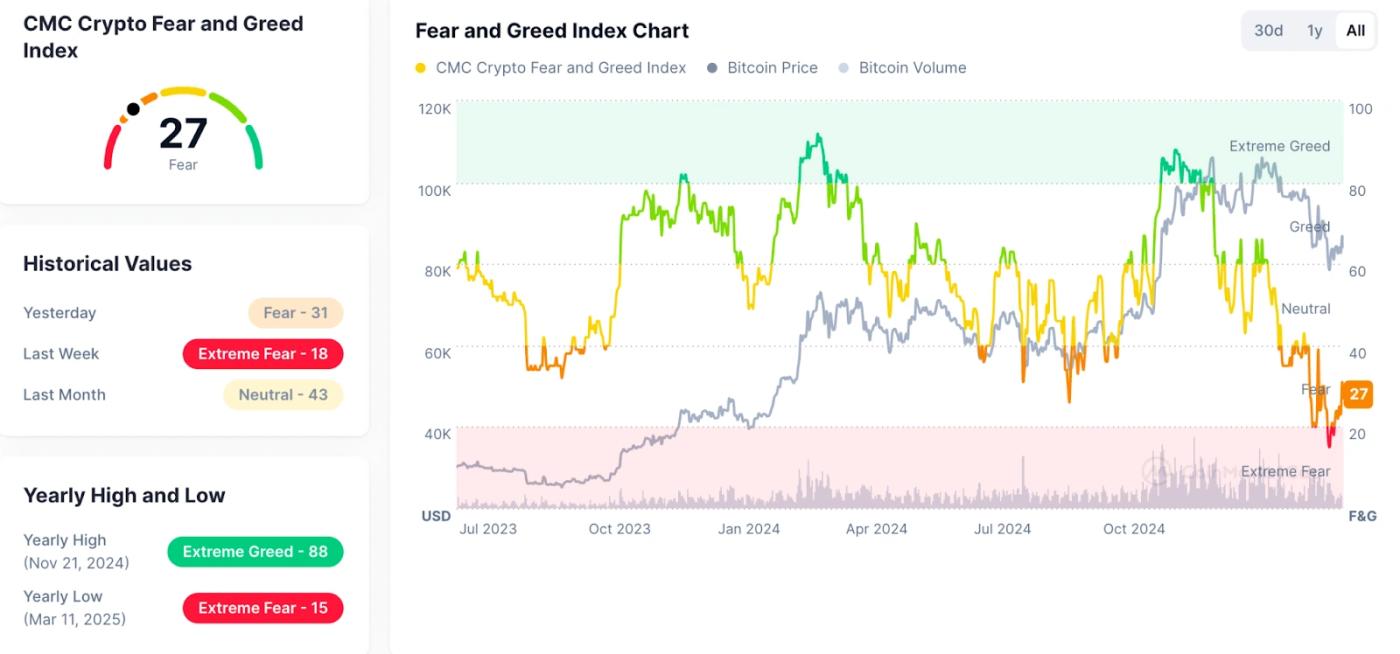Click the black needle marker on the gauge
Image resolution: width=1400 pixels, height=654 pixels.
133,108
